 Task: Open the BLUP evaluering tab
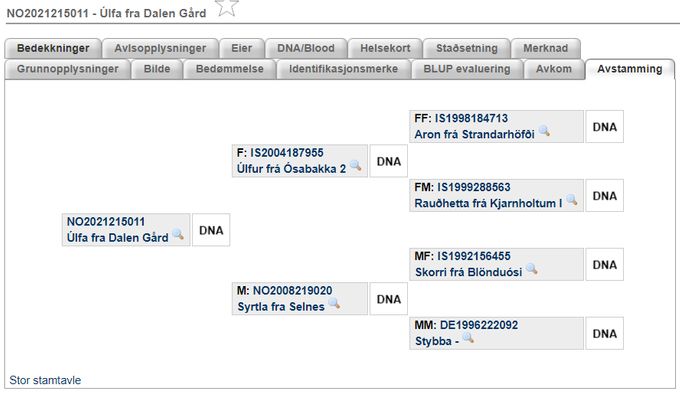(x=467, y=69)
